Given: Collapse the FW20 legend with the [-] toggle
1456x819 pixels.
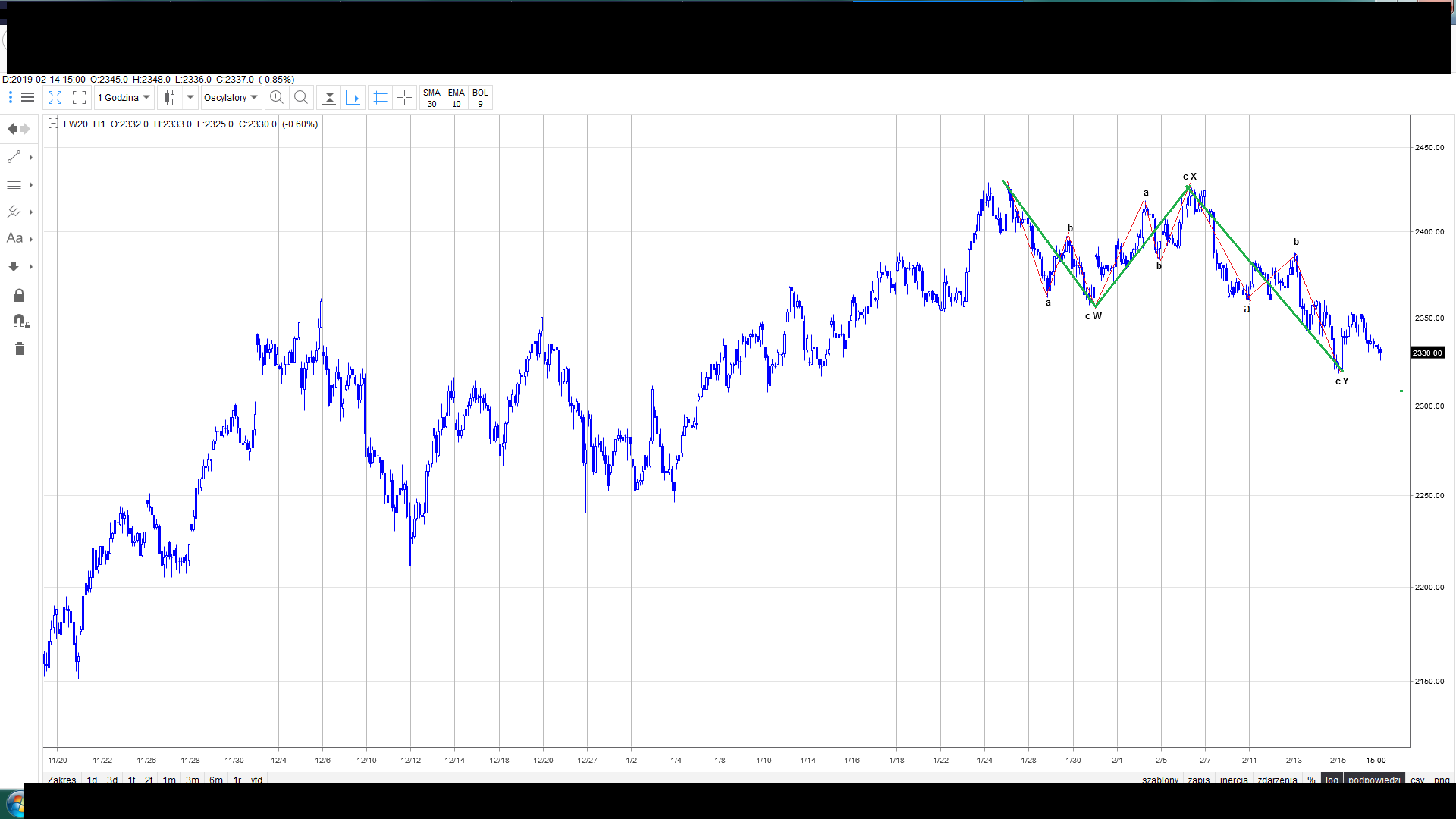Looking at the screenshot, I should pos(53,124).
